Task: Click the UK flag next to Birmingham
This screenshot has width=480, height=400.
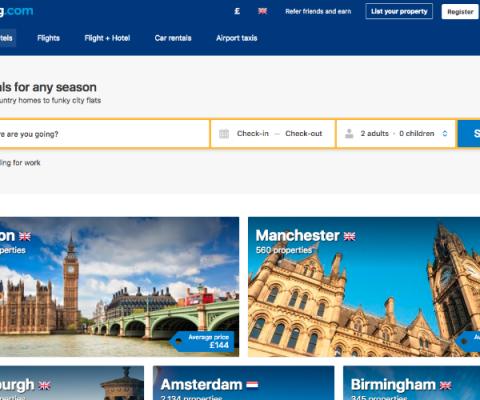Action: (445, 385)
